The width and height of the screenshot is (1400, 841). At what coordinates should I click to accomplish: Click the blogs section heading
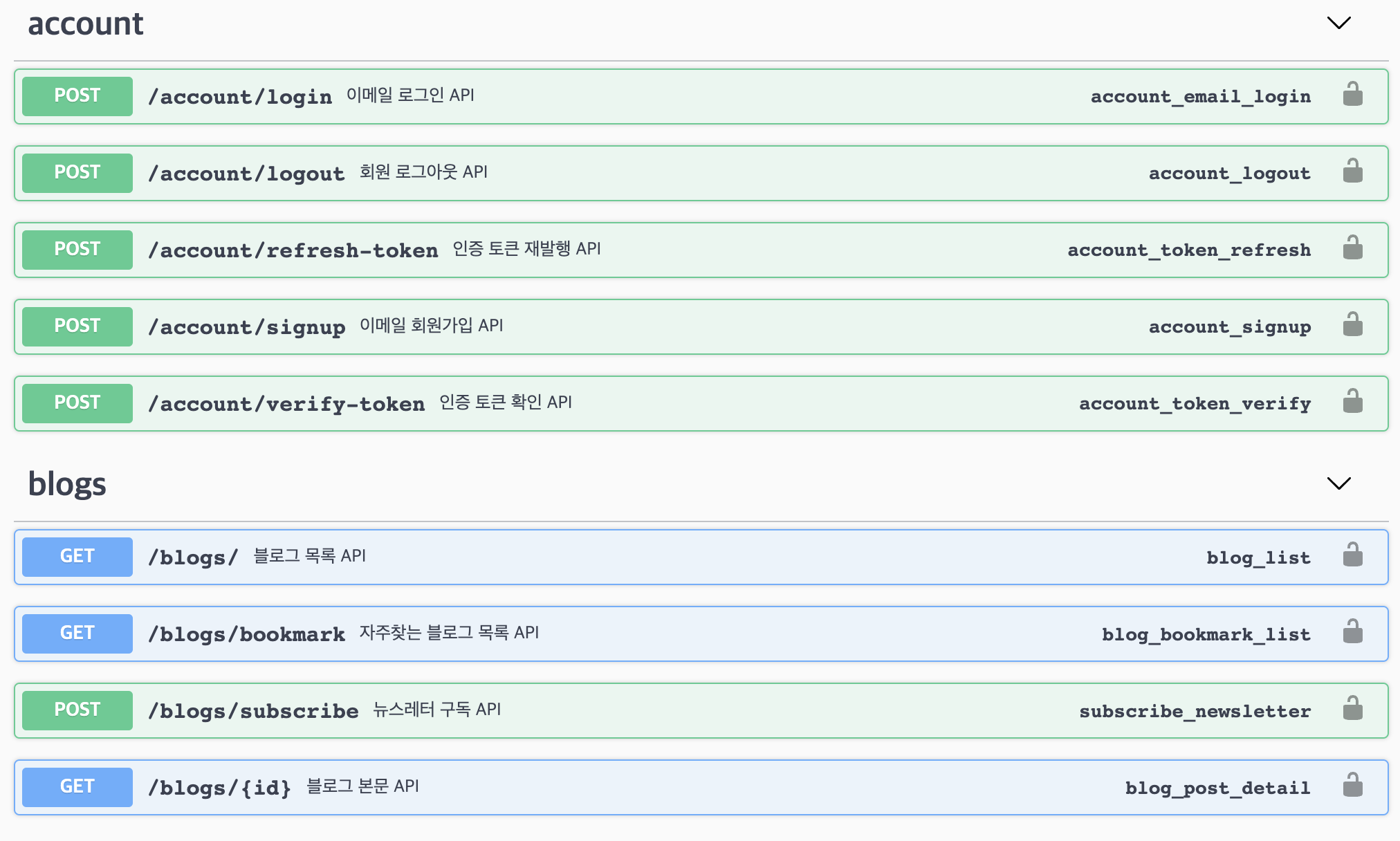(67, 484)
